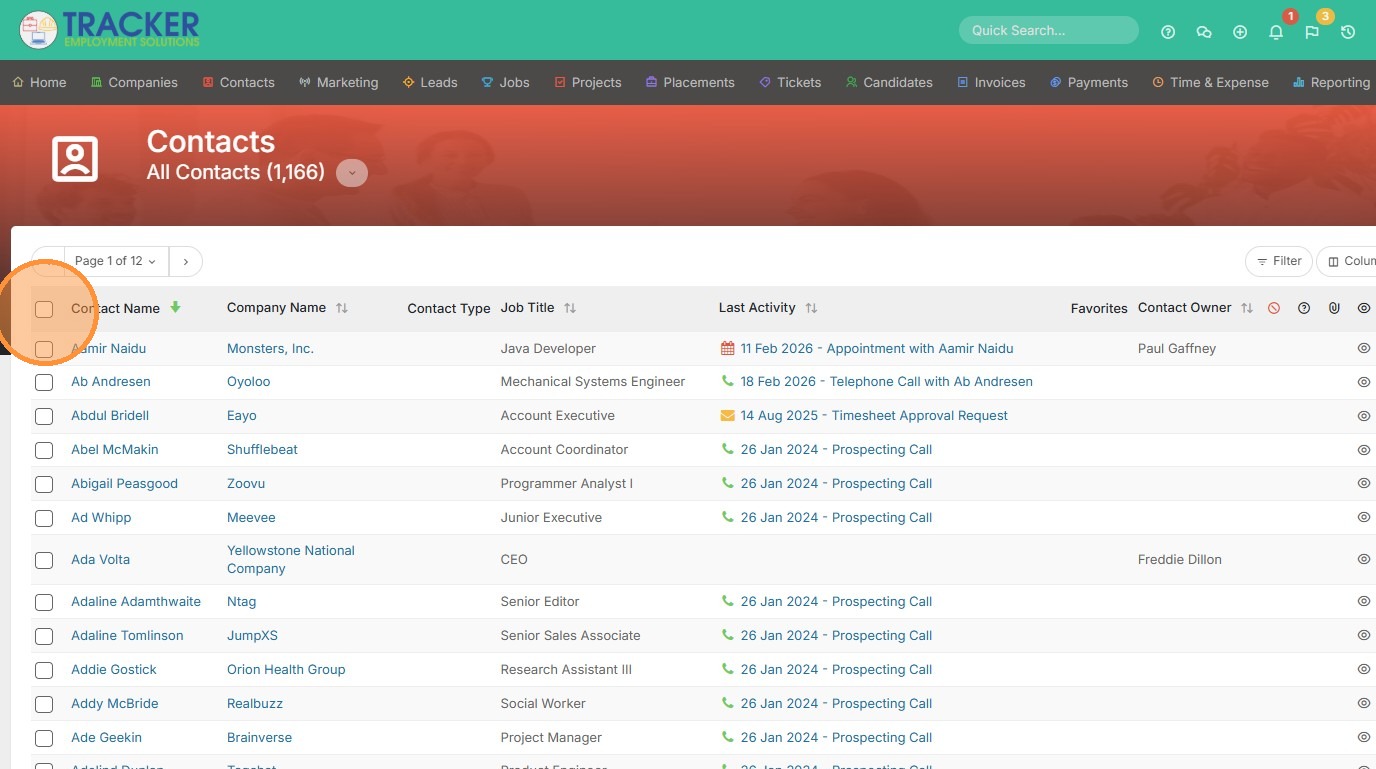Click the quick add plus icon
This screenshot has height=769, width=1376.
[x=1240, y=32]
